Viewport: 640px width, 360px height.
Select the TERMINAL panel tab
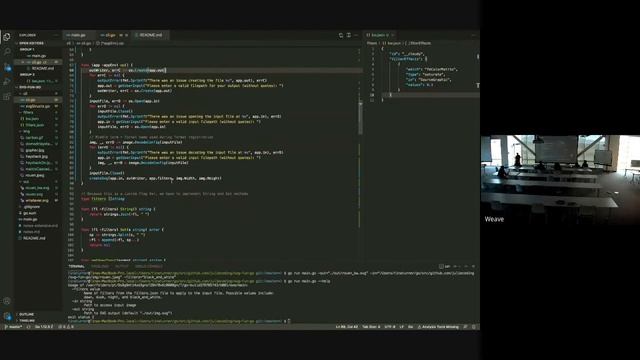tap(77, 267)
